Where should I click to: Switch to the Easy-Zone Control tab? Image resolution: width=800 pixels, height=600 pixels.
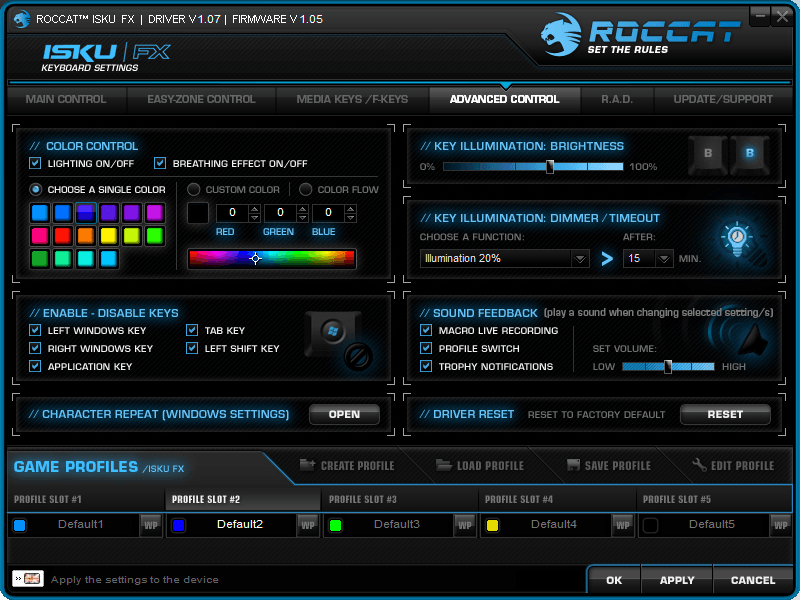point(202,99)
